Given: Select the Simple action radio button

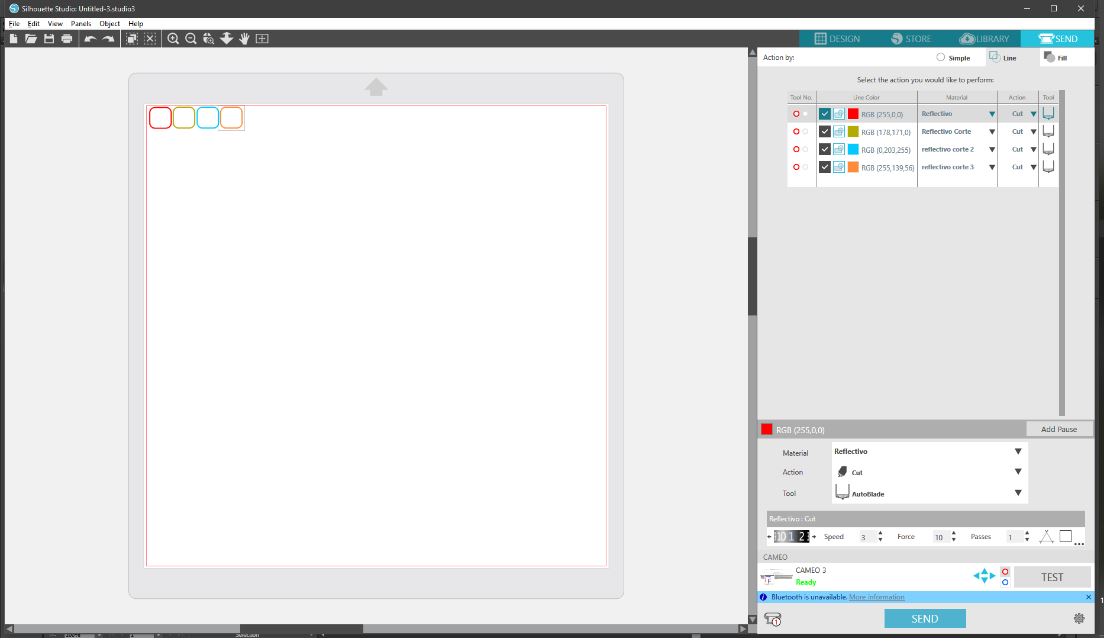Looking at the screenshot, I should 940,57.
